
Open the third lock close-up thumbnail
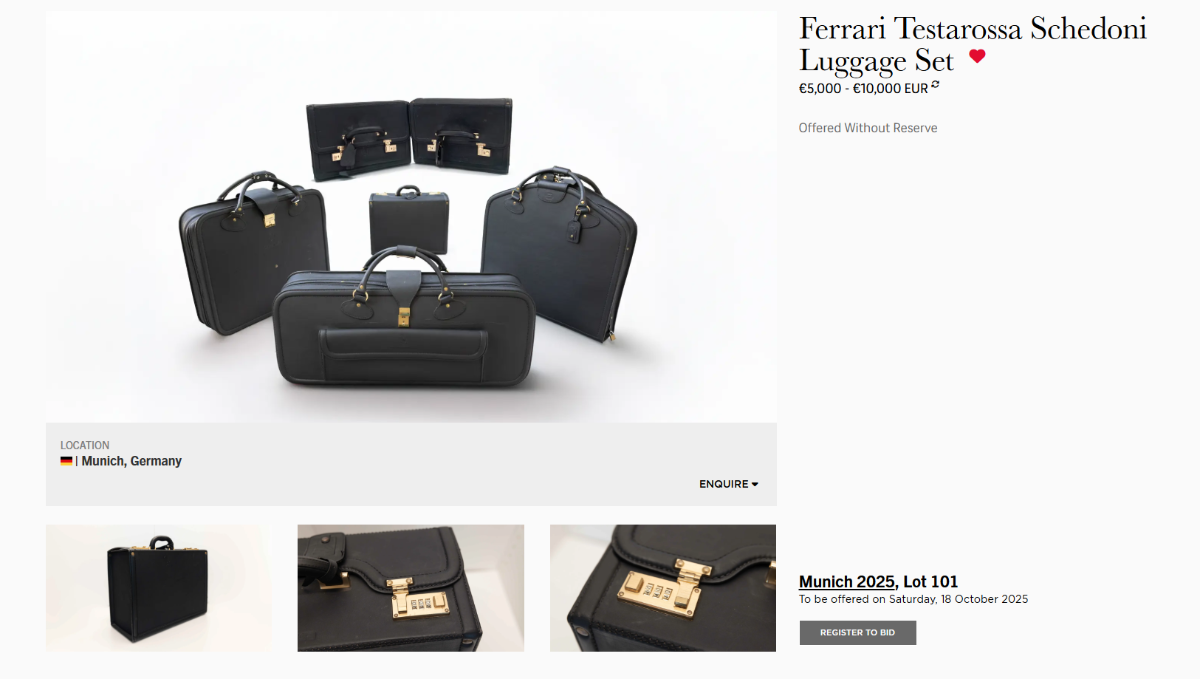click(663, 588)
